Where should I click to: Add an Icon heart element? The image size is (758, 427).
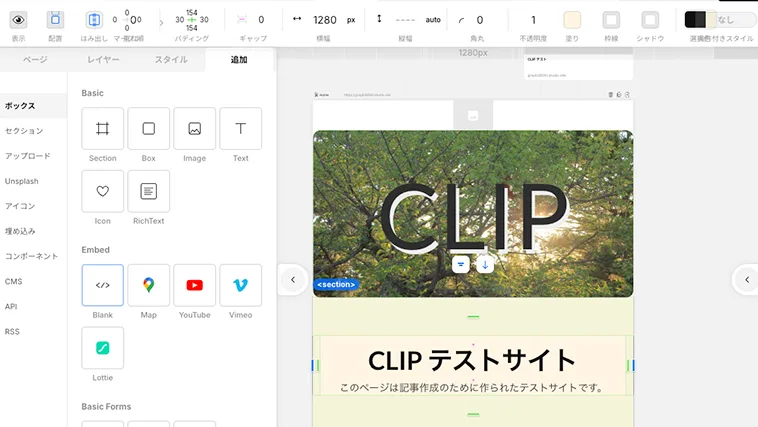pos(102,191)
